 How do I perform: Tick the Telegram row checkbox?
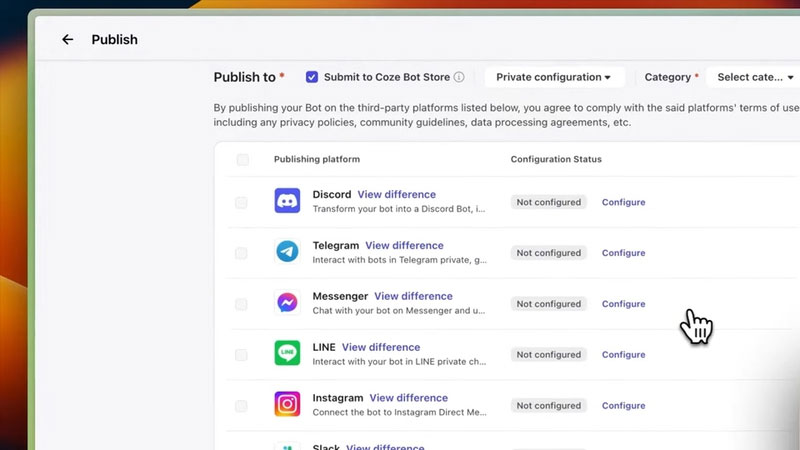pyautogui.click(x=241, y=253)
